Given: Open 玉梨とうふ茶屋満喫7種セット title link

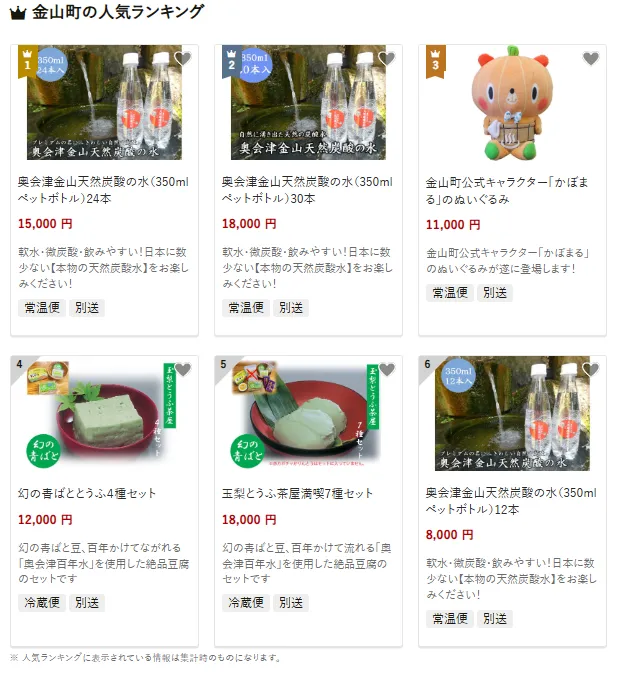Looking at the screenshot, I should [x=297, y=493].
